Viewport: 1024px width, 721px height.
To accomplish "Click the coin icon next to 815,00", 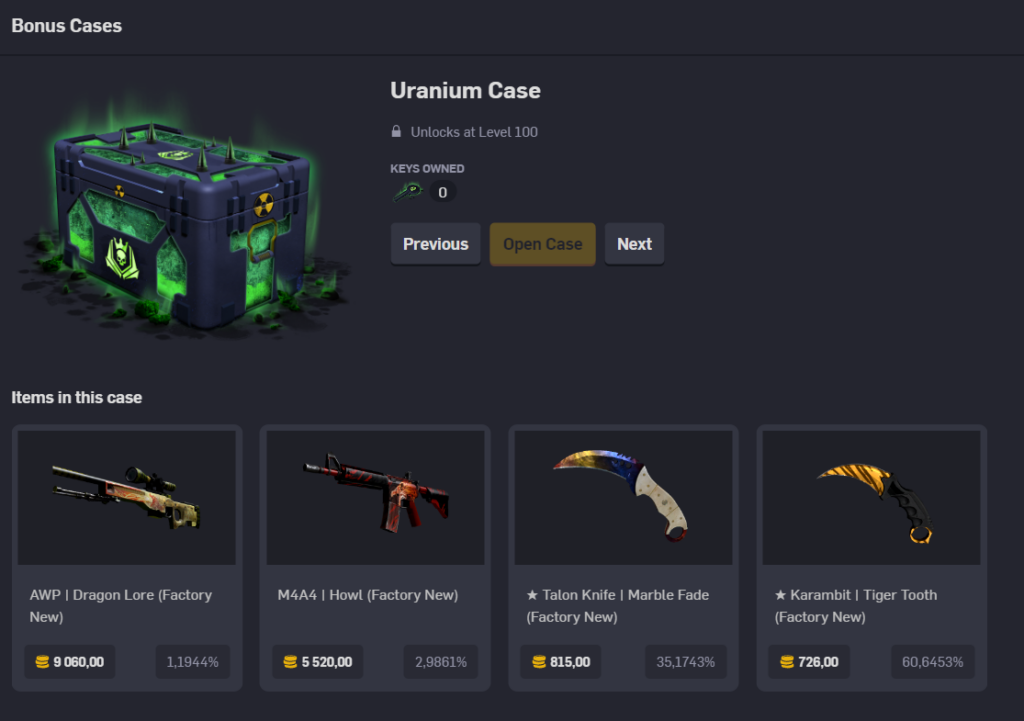I will [x=539, y=662].
